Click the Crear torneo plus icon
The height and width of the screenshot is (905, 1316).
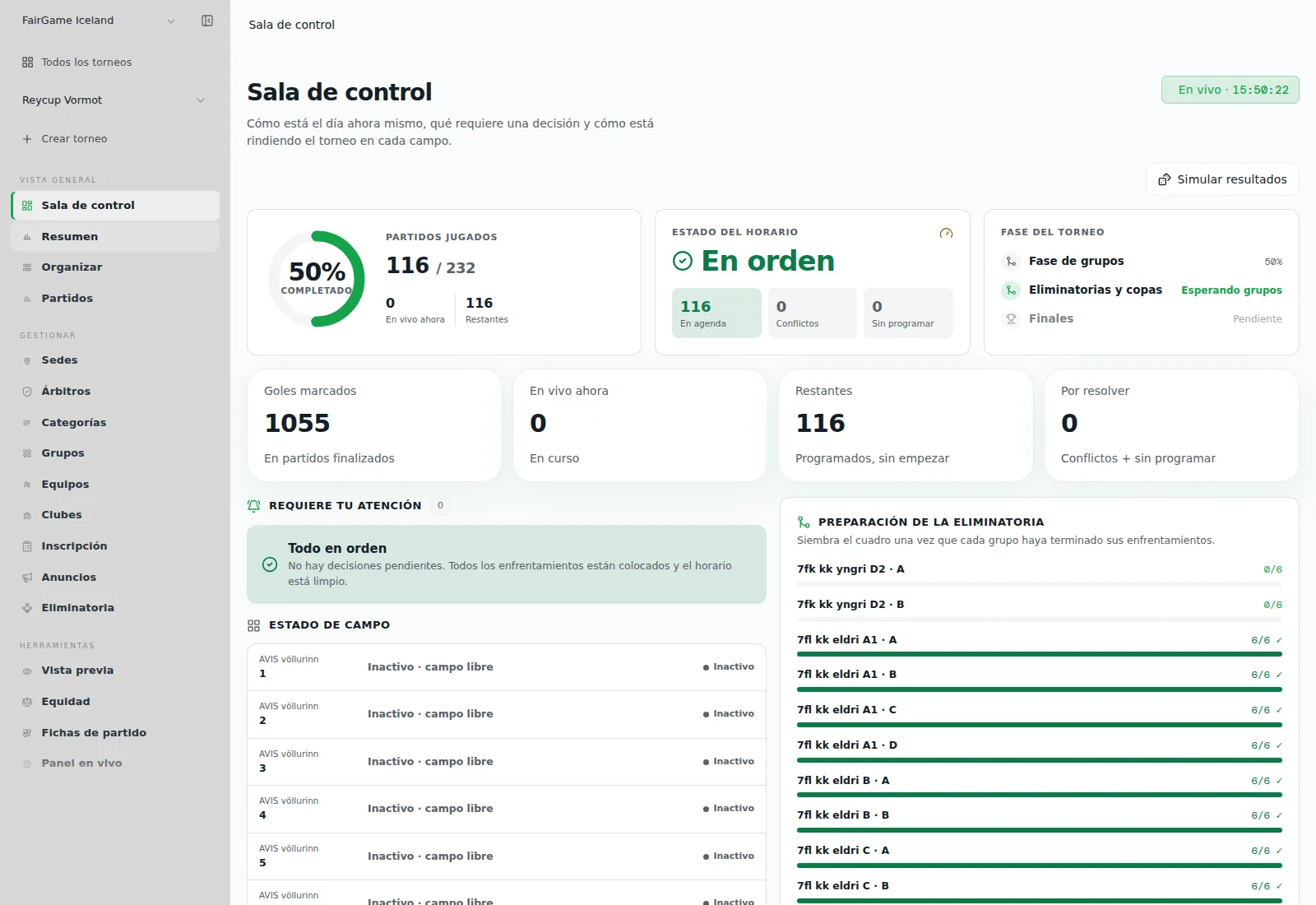tap(27, 139)
